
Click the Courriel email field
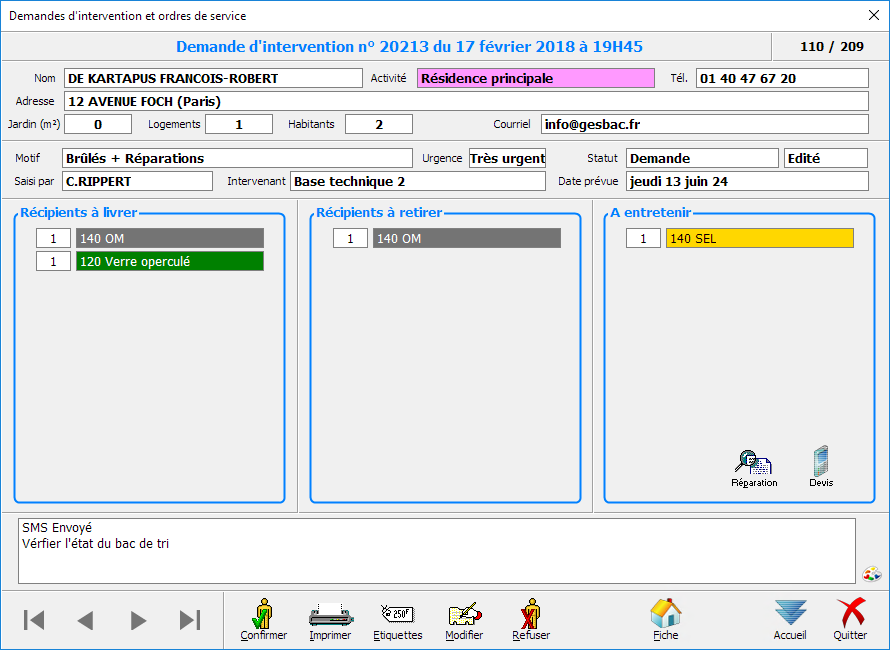(x=704, y=124)
